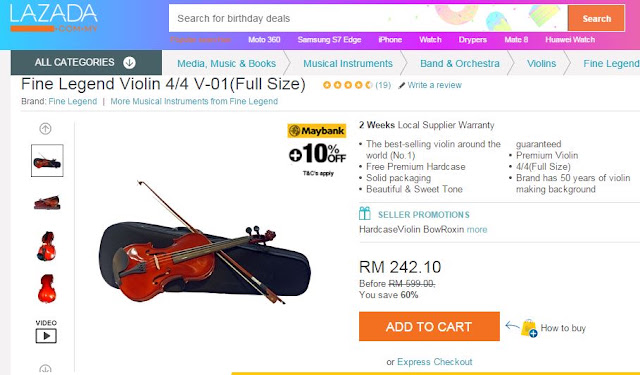The width and height of the screenshot is (640, 375).
Task: Click the orange Search button
Action: [x=596, y=18]
